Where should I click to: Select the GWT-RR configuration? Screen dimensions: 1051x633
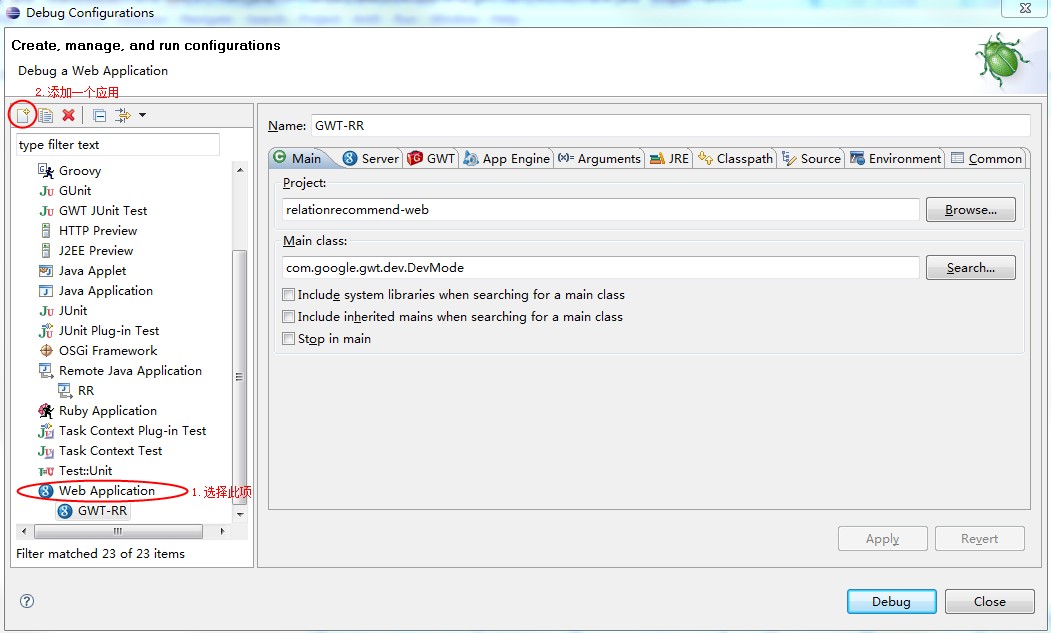click(102, 510)
